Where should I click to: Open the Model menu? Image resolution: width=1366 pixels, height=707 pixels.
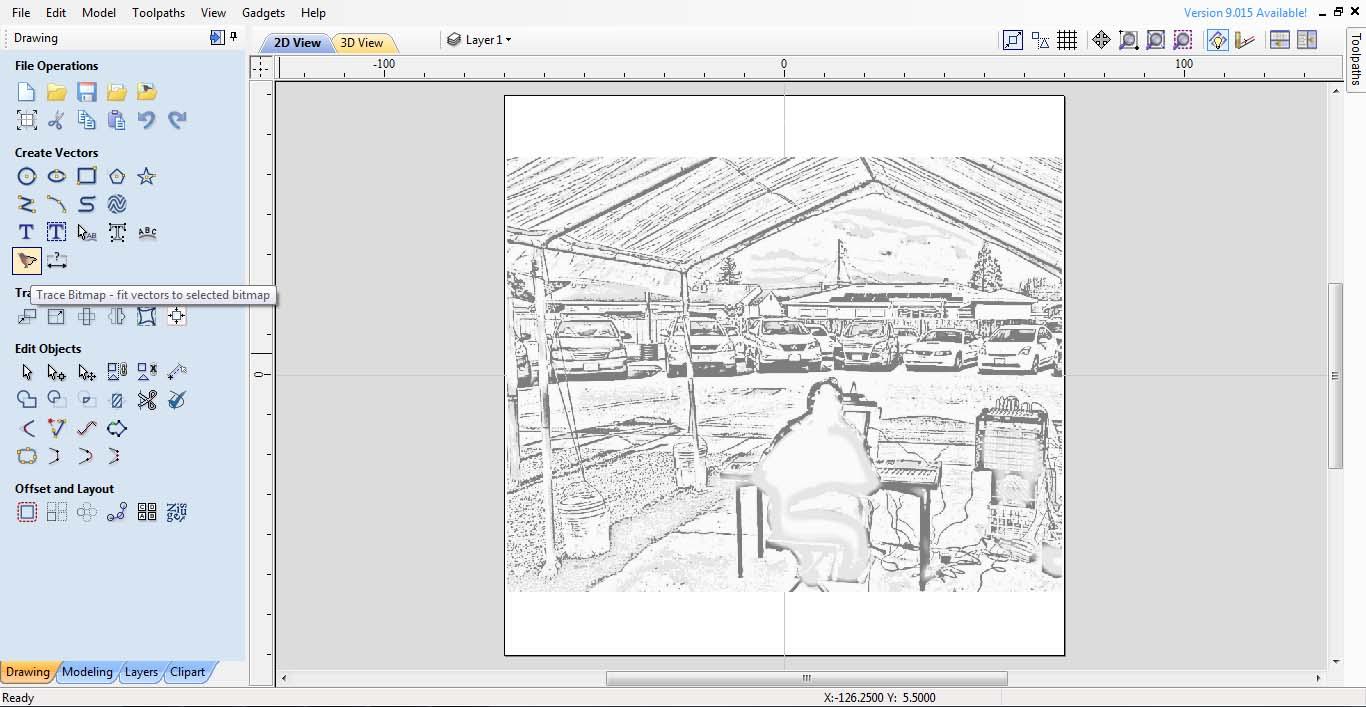pyautogui.click(x=99, y=13)
